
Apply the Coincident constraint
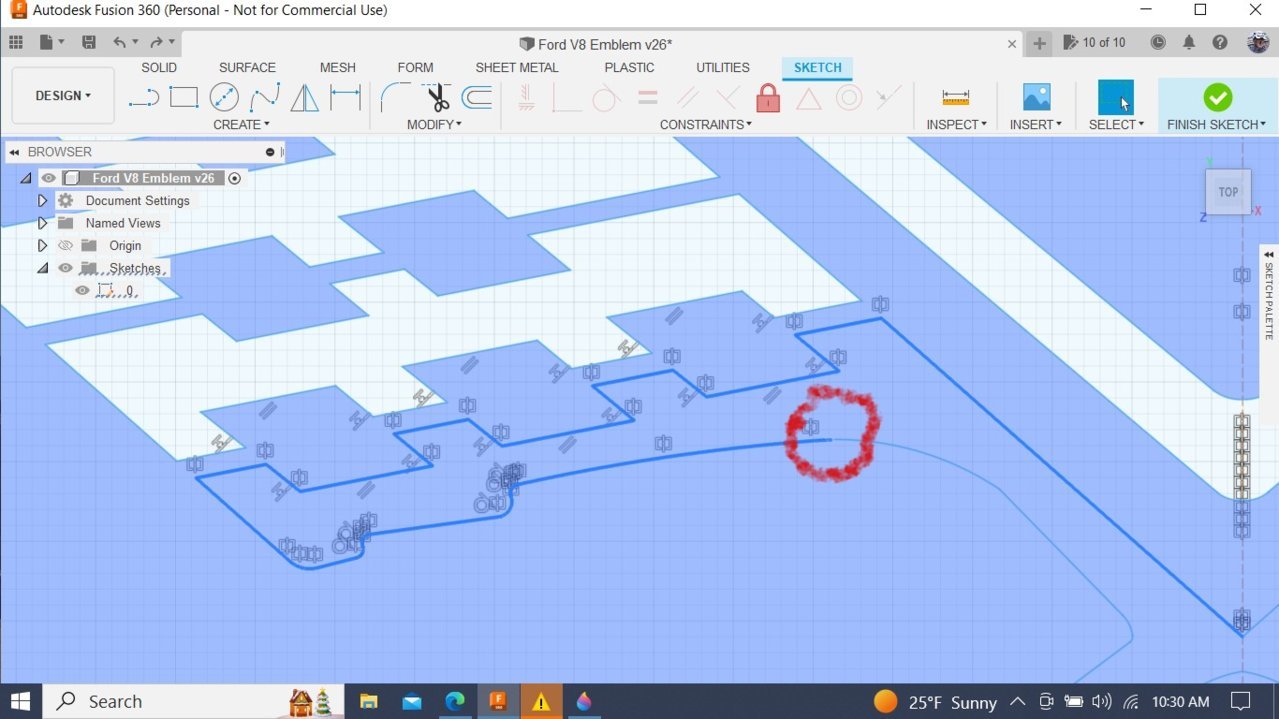click(x=565, y=98)
